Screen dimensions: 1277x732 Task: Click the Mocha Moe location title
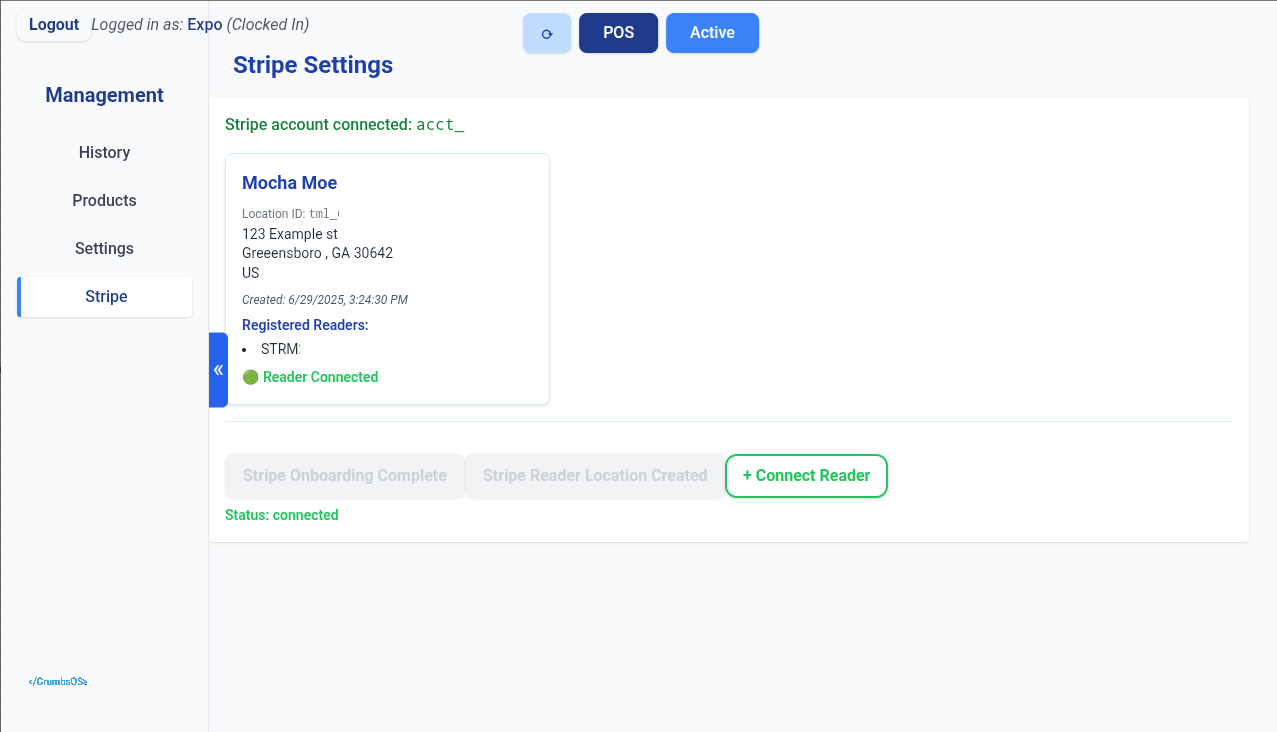click(x=290, y=183)
